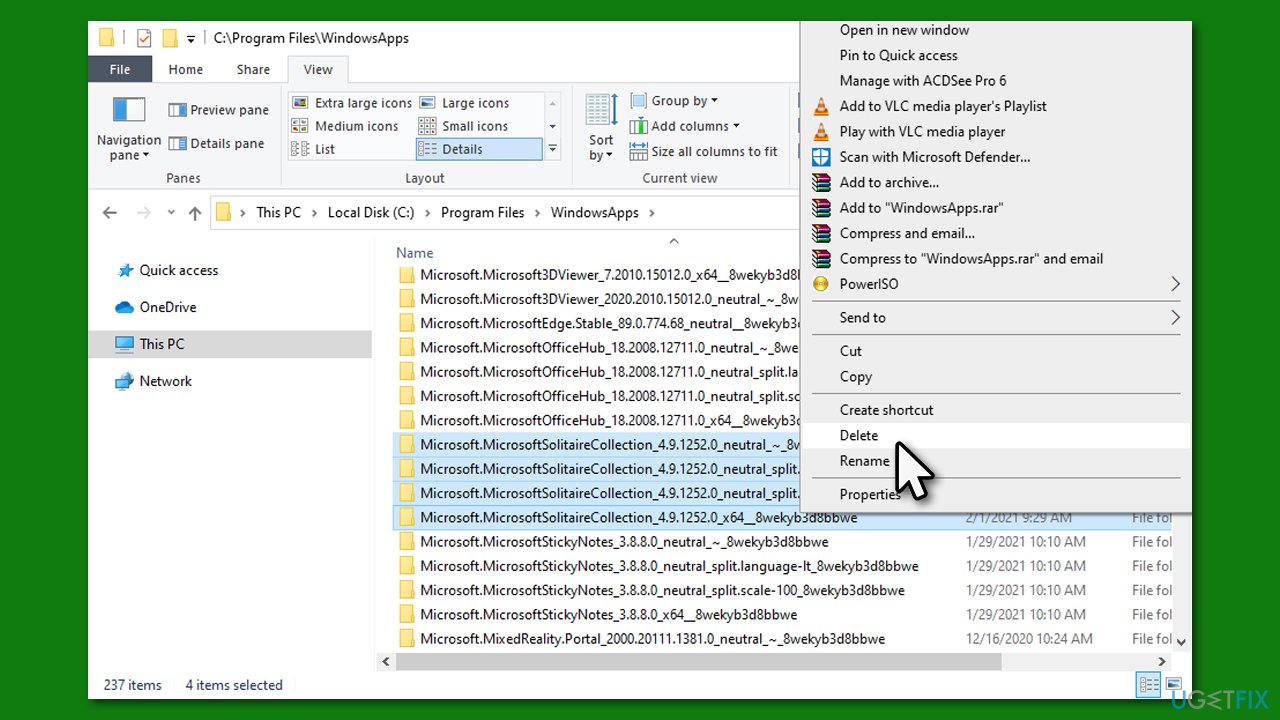Click the WinRAR icon beside Compress and email...
The image size is (1280, 720).
[821, 233]
